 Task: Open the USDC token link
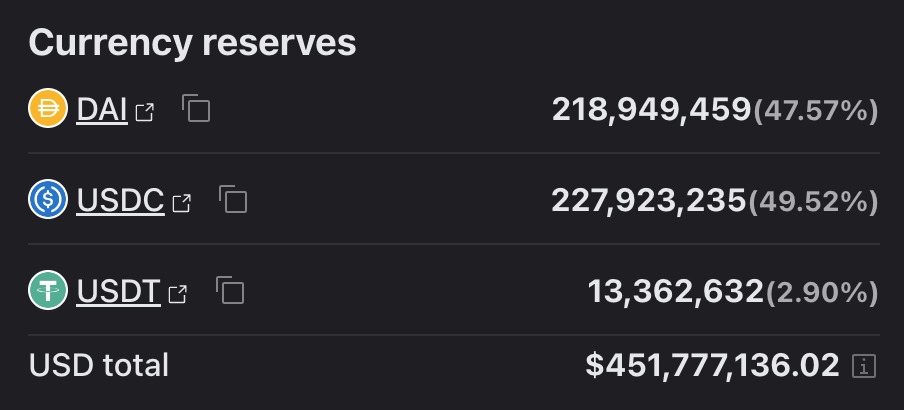click(x=120, y=201)
